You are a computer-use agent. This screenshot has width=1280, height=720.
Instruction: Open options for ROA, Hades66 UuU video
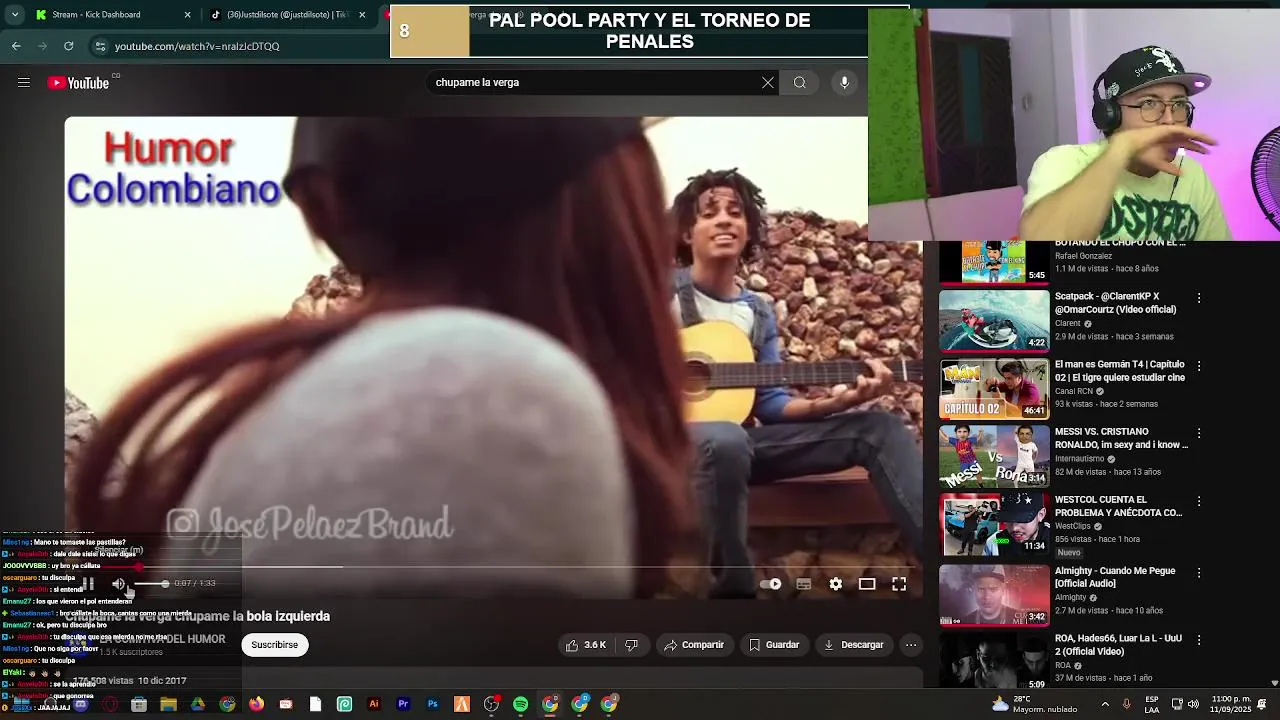[1199, 640]
